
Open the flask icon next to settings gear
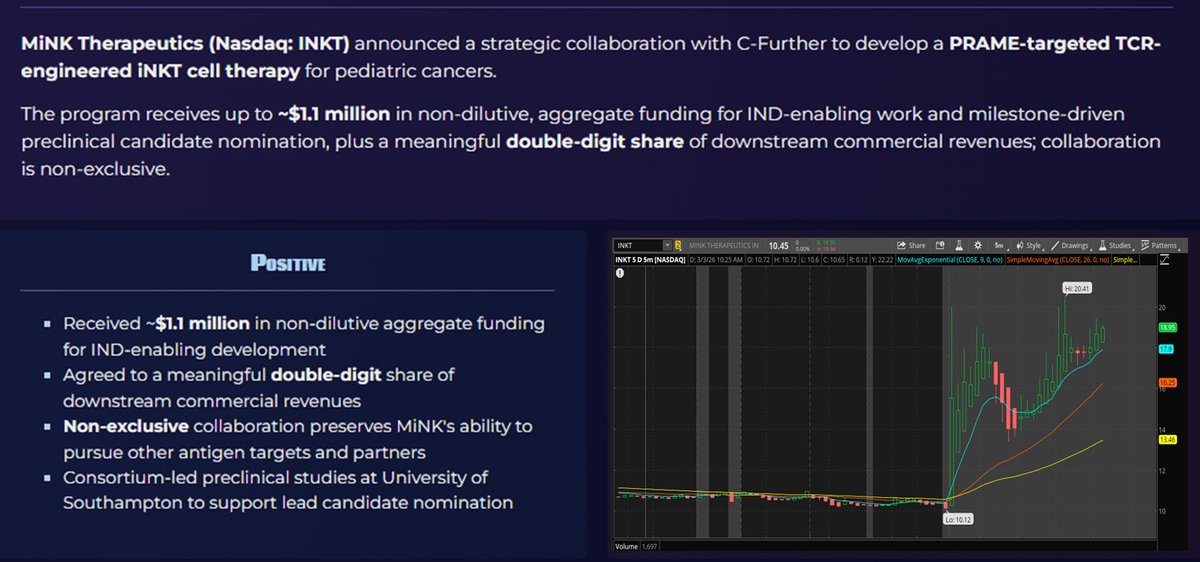(959, 245)
